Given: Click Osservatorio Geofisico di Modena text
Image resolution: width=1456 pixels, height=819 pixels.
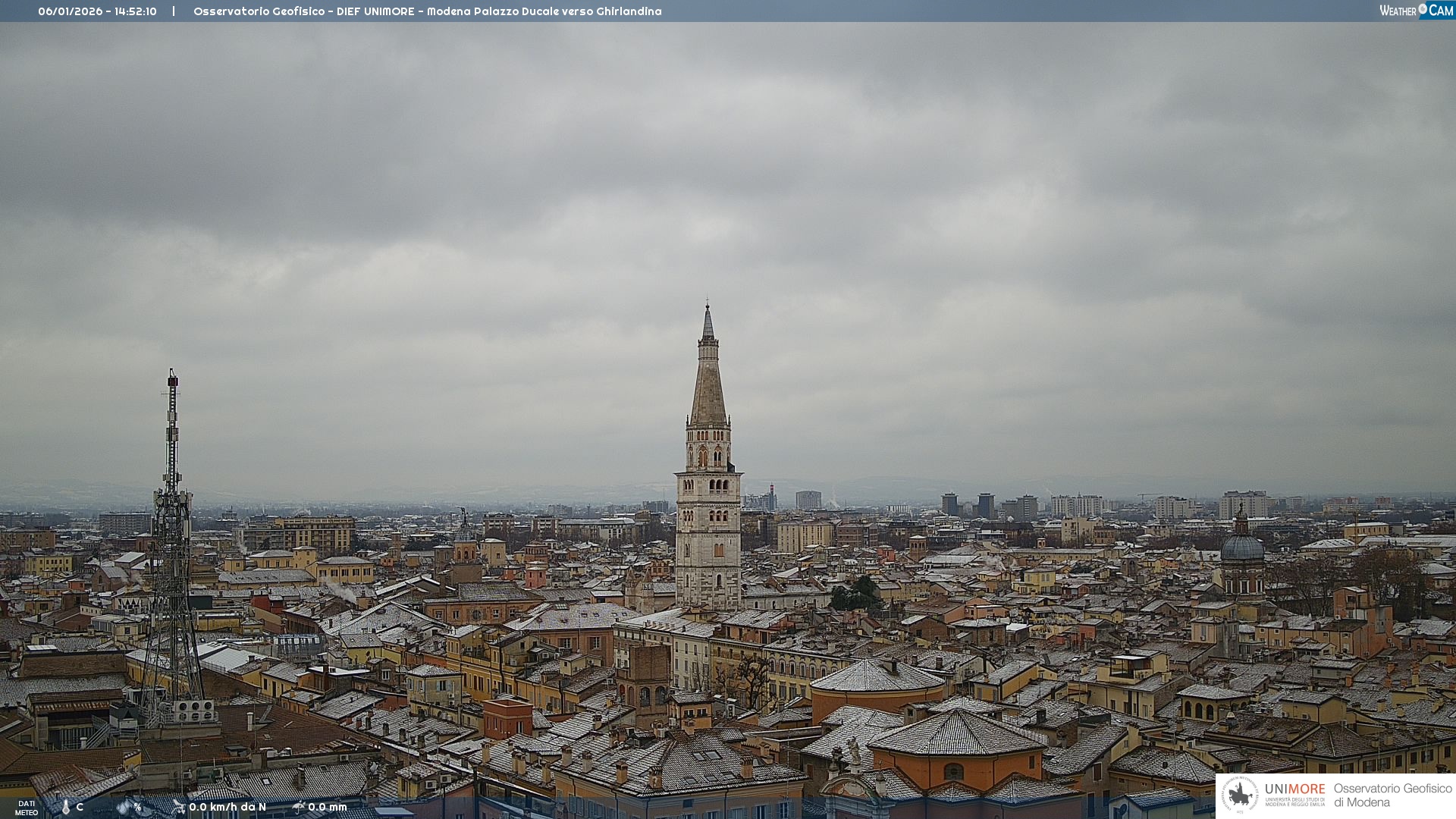Looking at the screenshot, I should [1392, 795].
